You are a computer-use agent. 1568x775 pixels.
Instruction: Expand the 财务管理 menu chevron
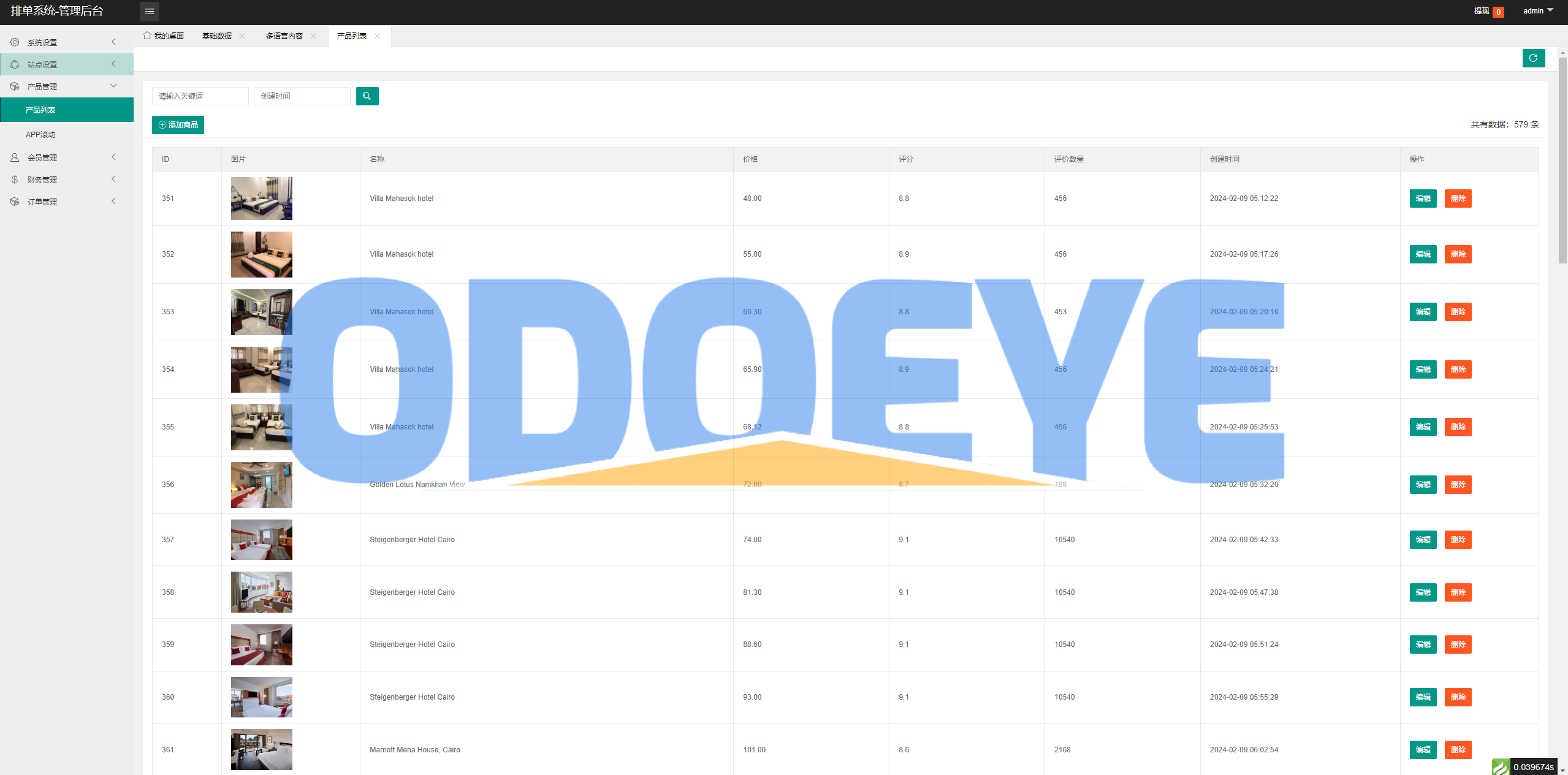(113, 180)
